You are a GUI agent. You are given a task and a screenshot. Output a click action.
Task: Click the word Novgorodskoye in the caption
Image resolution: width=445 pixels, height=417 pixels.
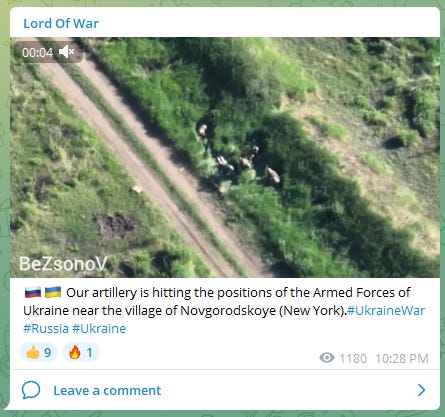tap(228, 311)
